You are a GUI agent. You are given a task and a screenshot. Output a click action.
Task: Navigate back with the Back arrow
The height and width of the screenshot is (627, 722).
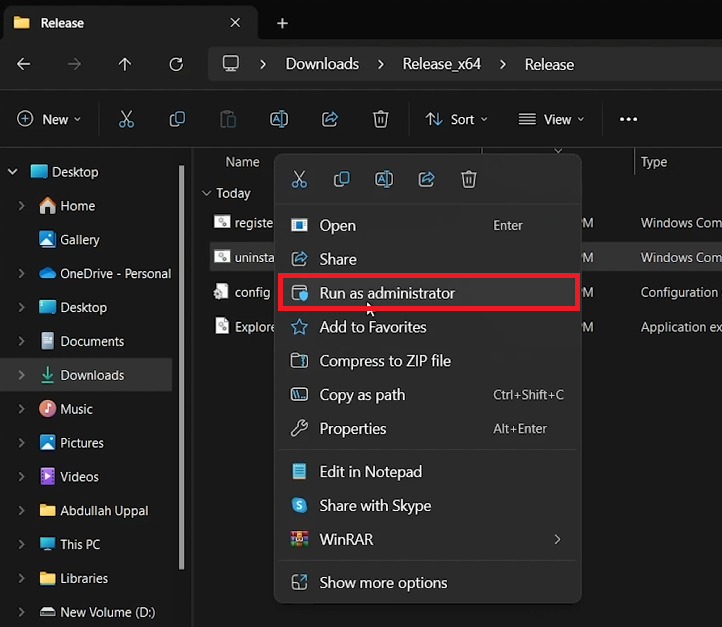[24, 64]
